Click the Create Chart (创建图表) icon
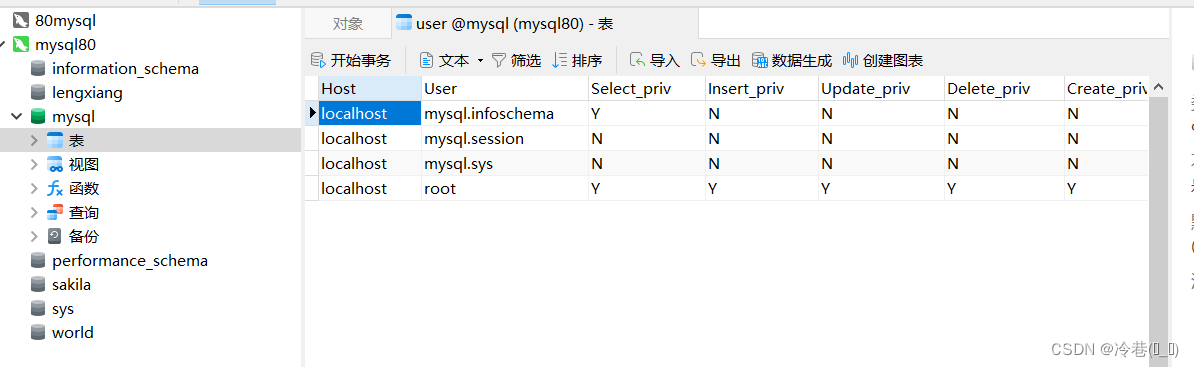 coord(851,60)
